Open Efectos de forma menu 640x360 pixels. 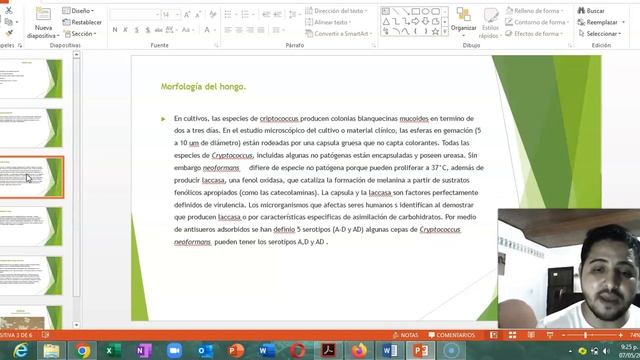tap(534, 33)
